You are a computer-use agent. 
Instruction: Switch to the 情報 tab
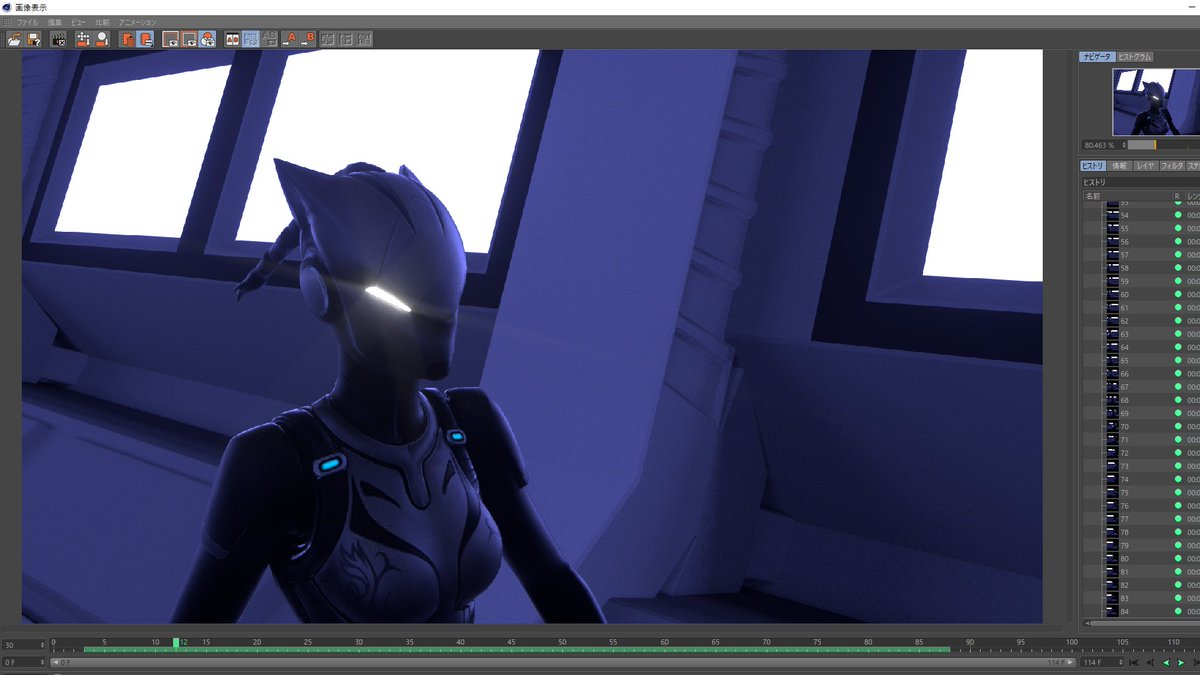pyautogui.click(x=1119, y=166)
